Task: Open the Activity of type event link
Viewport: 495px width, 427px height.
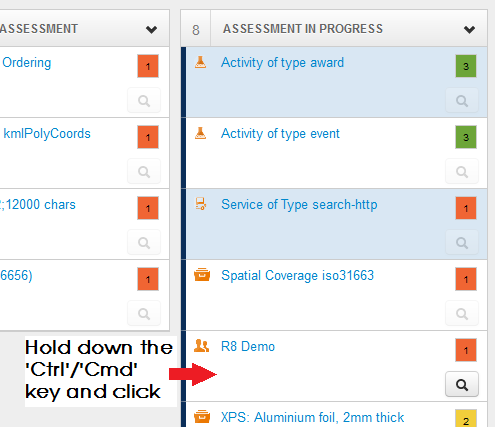Action: 280,134
